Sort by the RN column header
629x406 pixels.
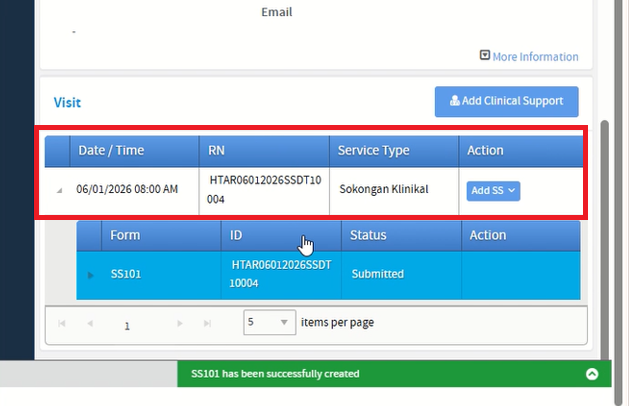click(x=217, y=151)
